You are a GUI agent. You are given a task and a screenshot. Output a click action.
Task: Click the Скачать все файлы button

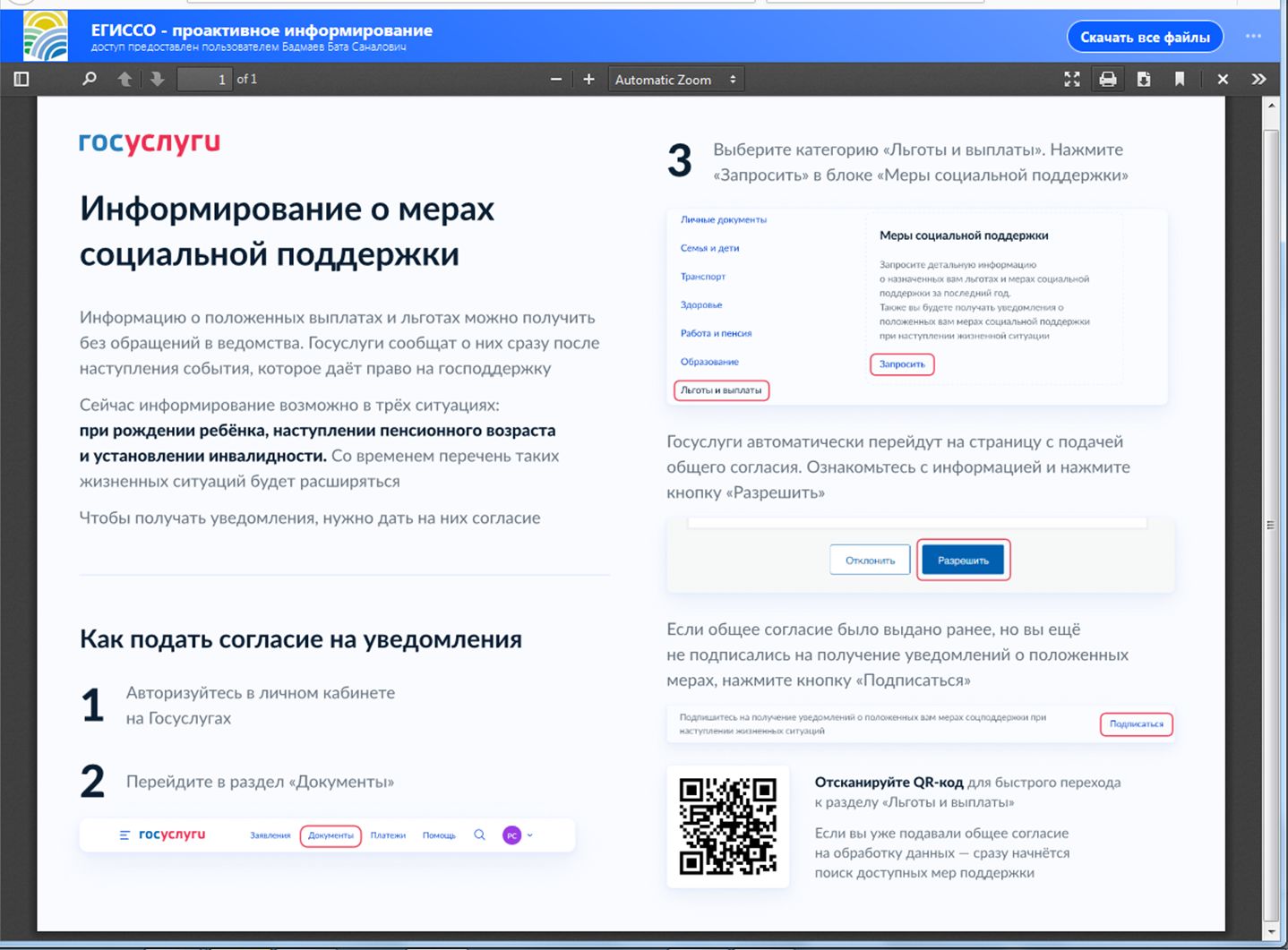tap(1145, 37)
